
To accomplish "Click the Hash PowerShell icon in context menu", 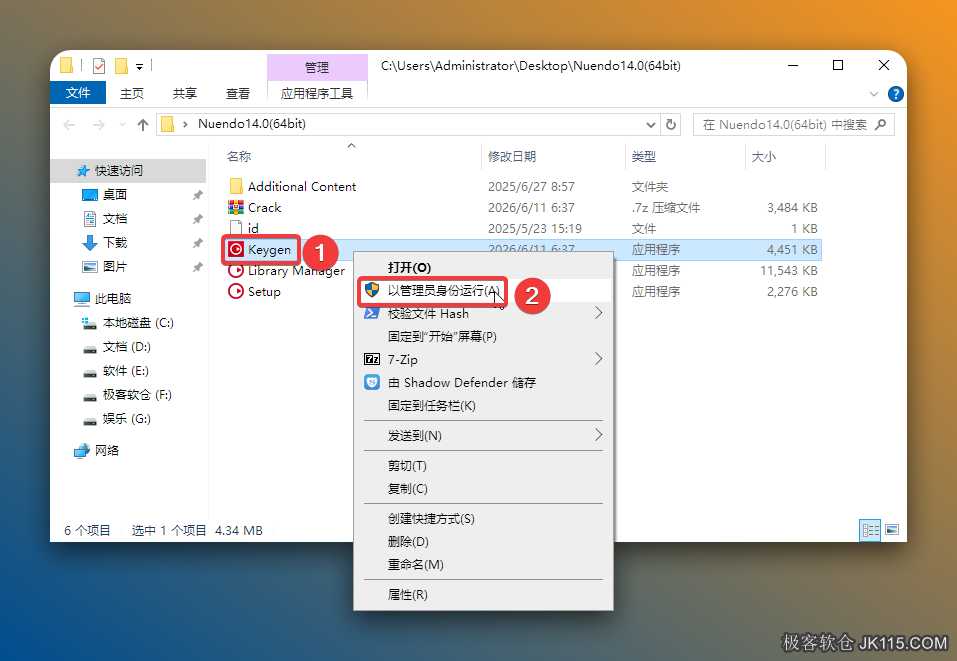I will [371, 313].
